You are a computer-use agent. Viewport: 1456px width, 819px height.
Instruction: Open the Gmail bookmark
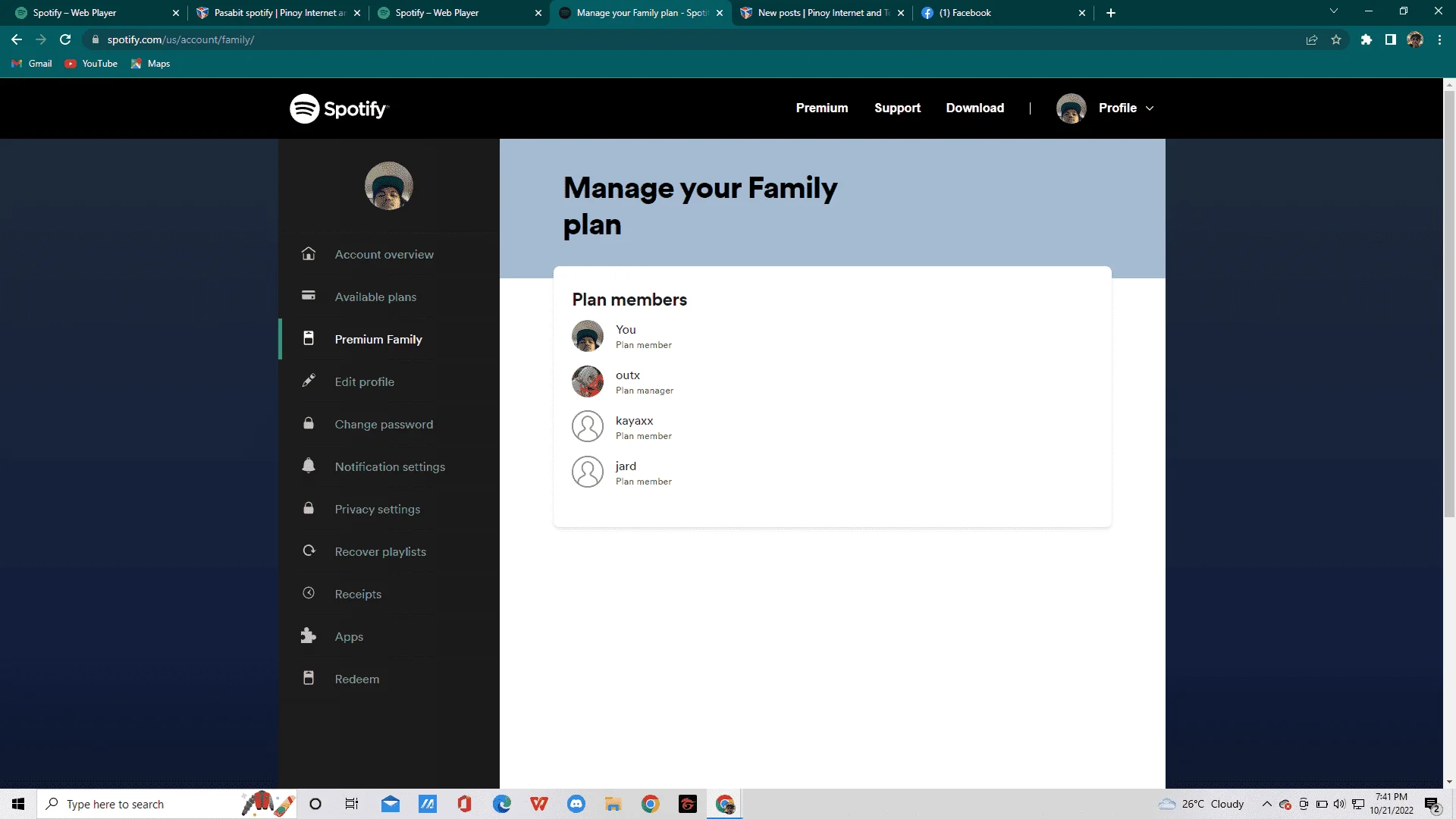click(x=32, y=64)
